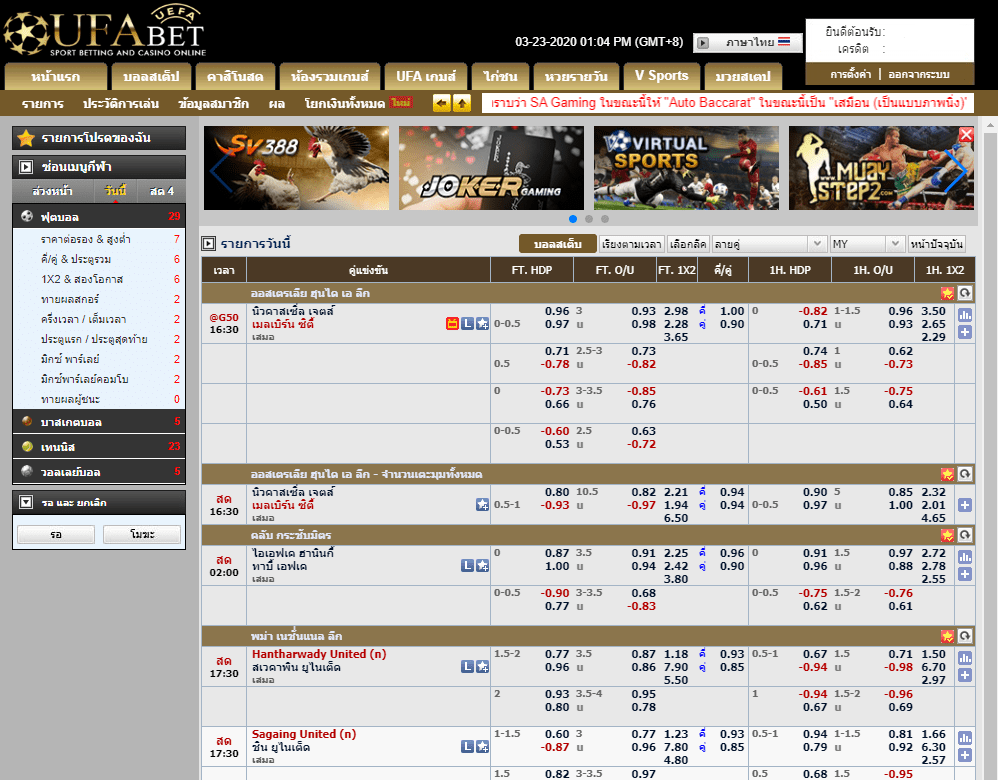Refresh the คลับ กระชับมิตร league section
998x780 pixels.
coord(965,535)
